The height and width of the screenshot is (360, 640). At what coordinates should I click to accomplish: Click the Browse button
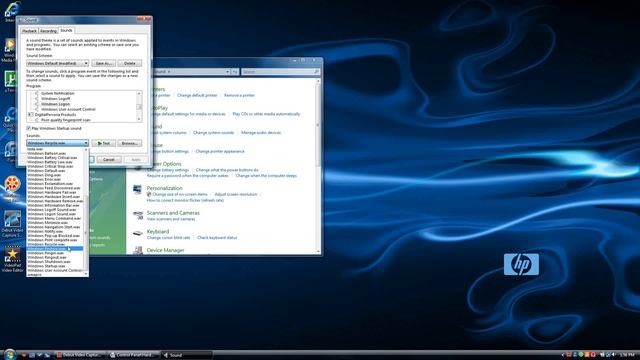[130, 143]
